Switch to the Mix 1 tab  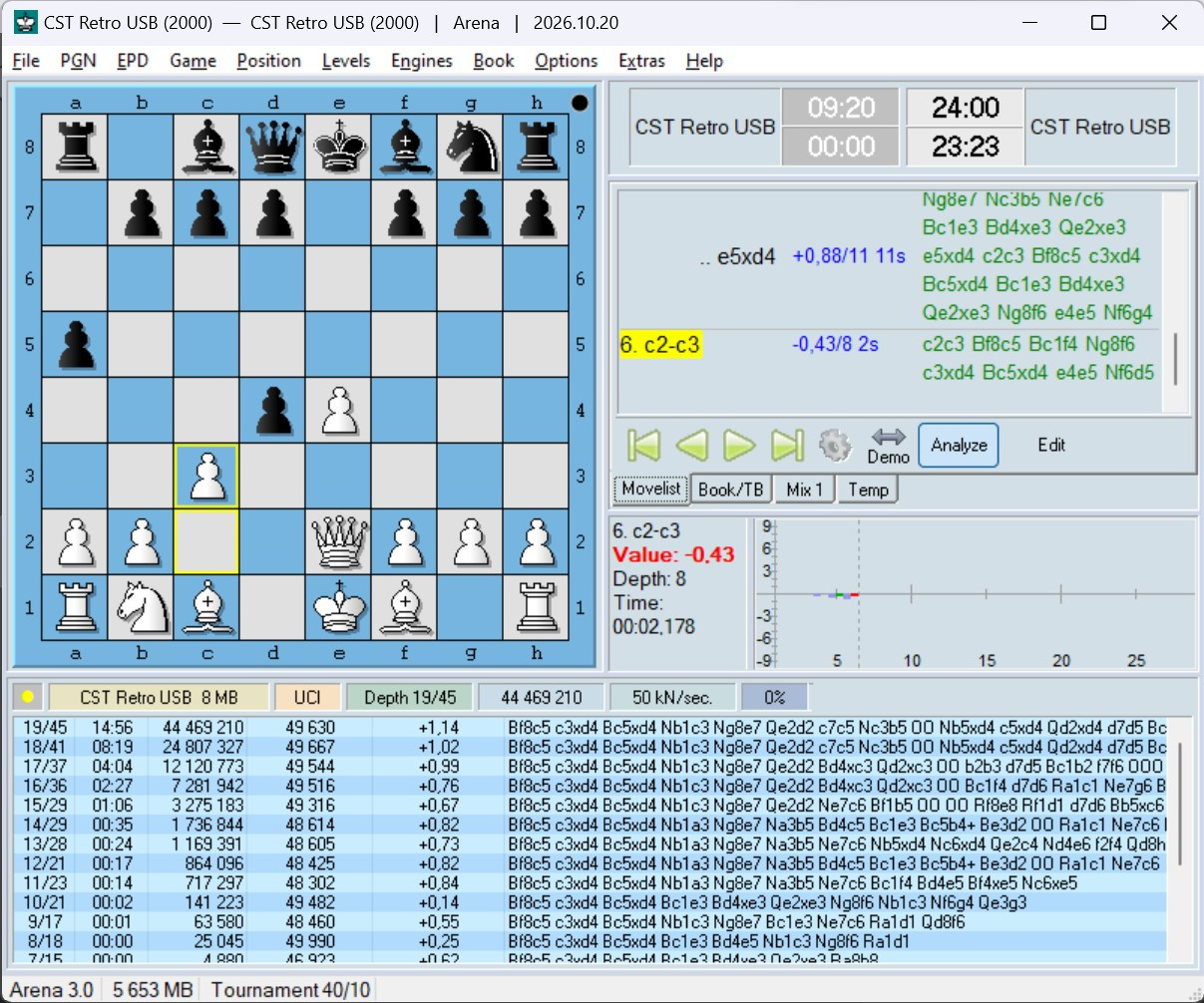click(x=805, y=490)
